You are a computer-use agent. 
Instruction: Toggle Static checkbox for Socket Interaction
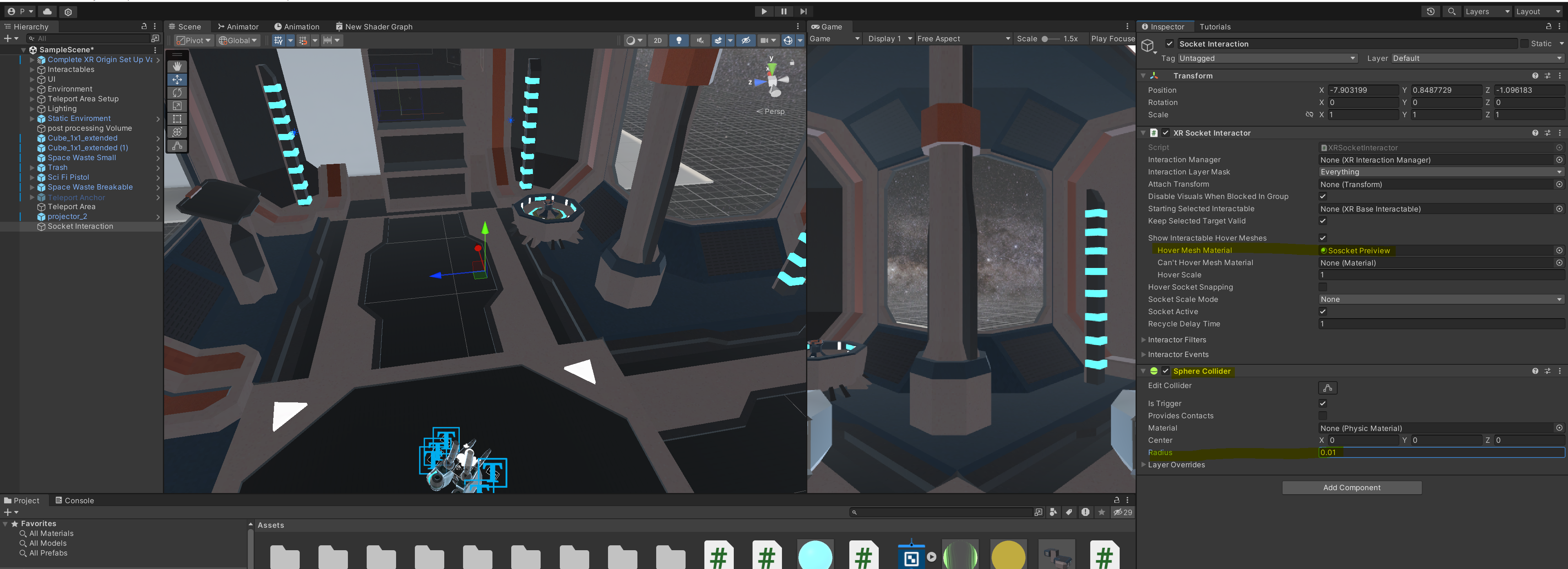point(1524,44)
